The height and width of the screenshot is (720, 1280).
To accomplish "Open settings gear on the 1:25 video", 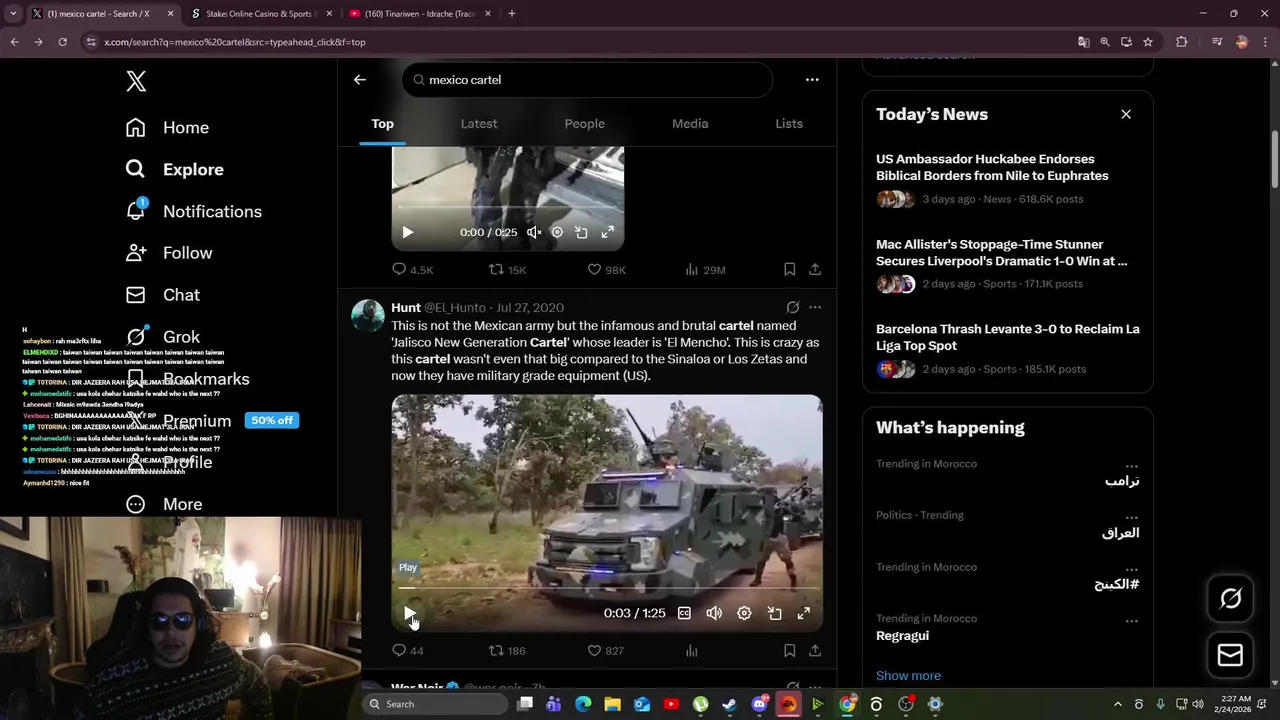I will coord(744,613).
